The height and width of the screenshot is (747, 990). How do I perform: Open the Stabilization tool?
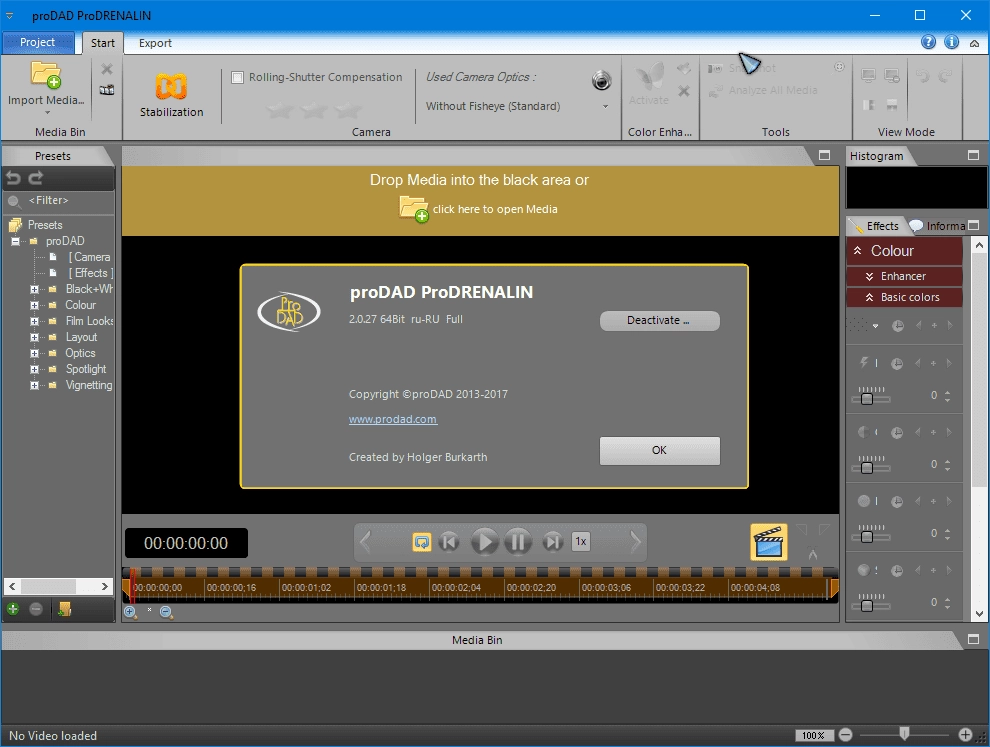tap(171, 95)
